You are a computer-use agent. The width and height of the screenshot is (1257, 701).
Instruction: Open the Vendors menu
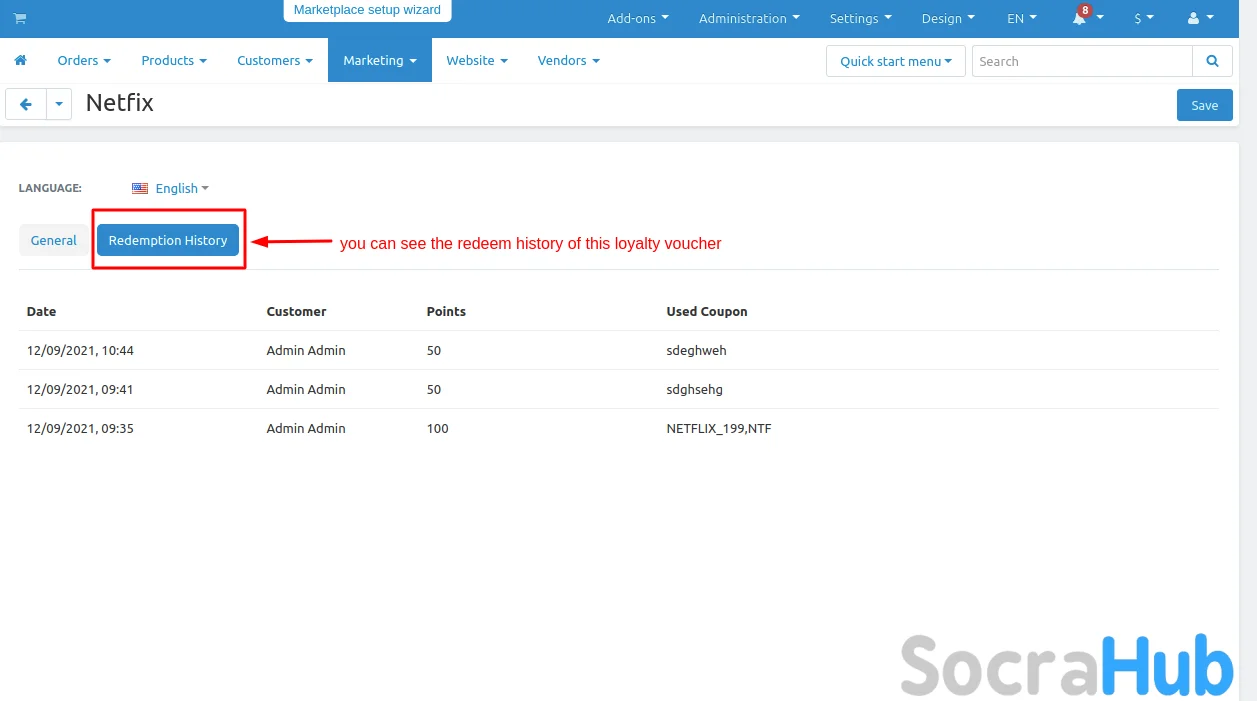coord(568,61)
